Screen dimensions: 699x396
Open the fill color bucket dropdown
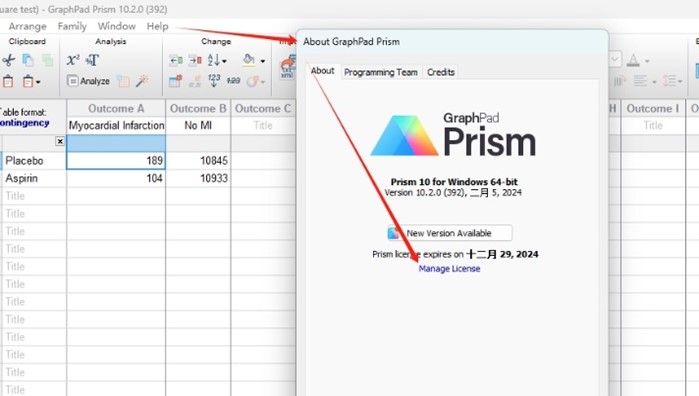click(263, 61)
